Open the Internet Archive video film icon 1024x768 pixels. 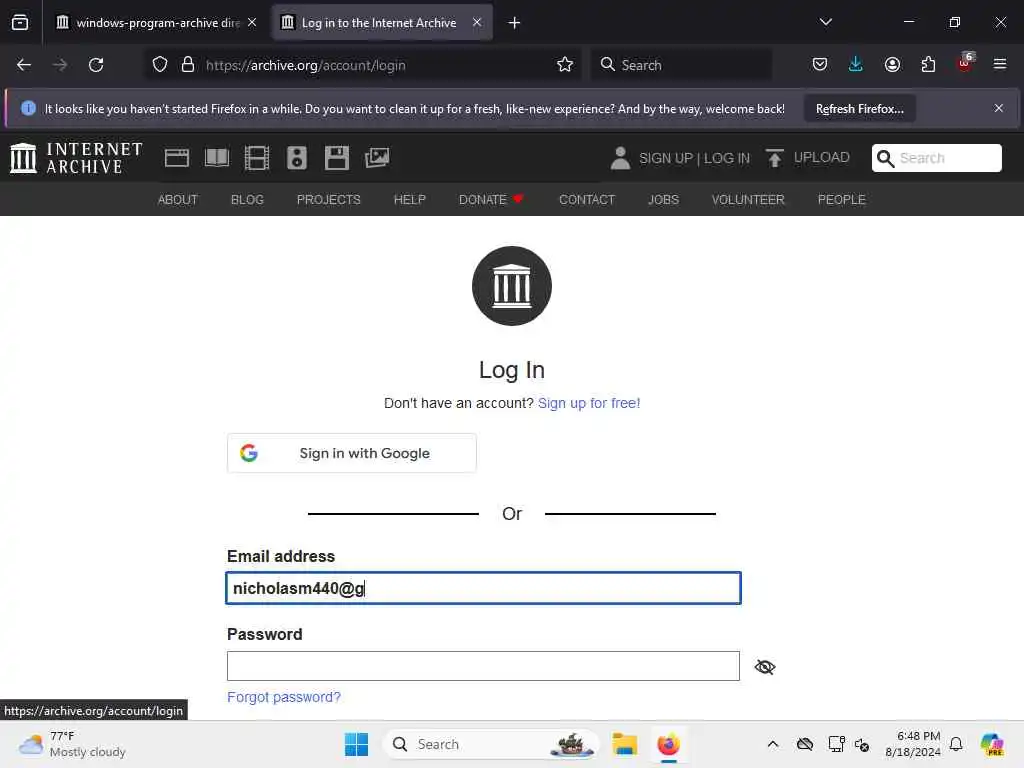pos(257,158)
